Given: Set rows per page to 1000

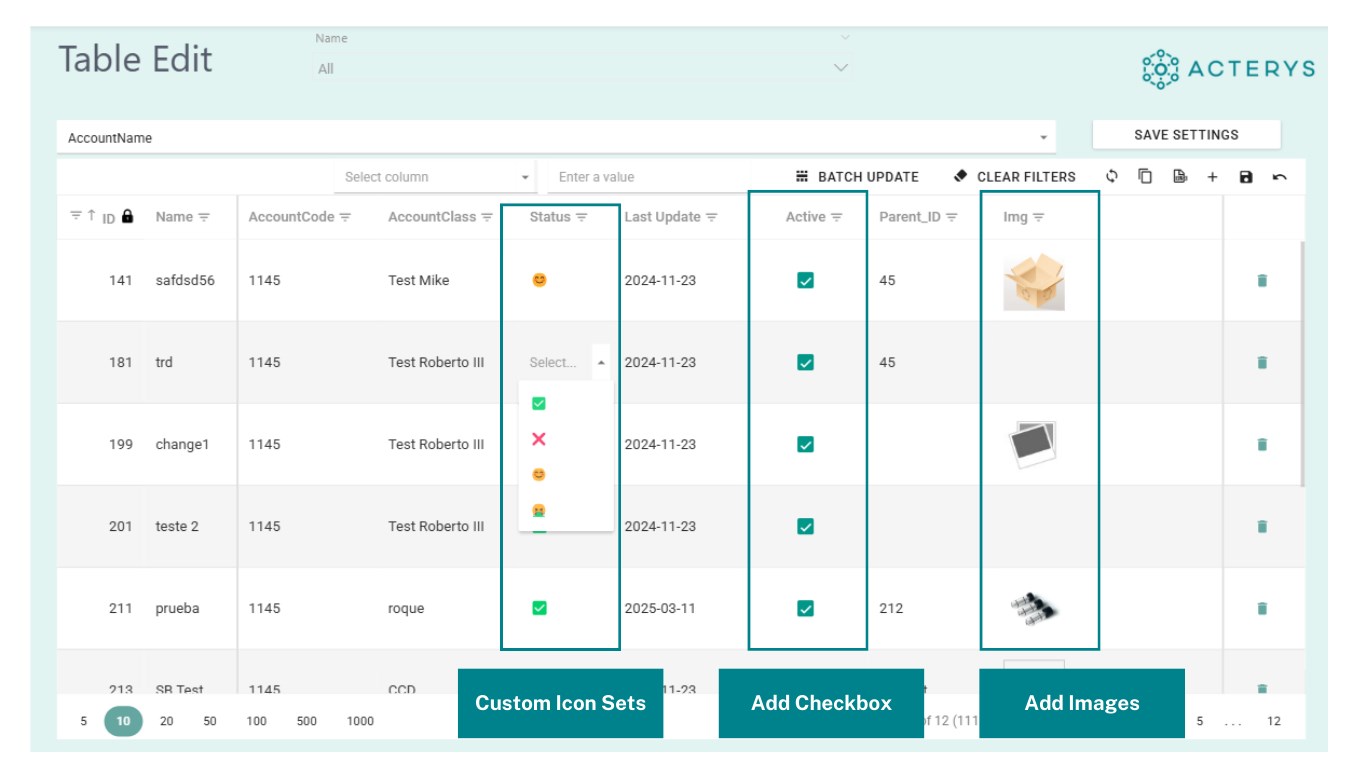Looking at the screenshot, I should click(x=360, y=721).
